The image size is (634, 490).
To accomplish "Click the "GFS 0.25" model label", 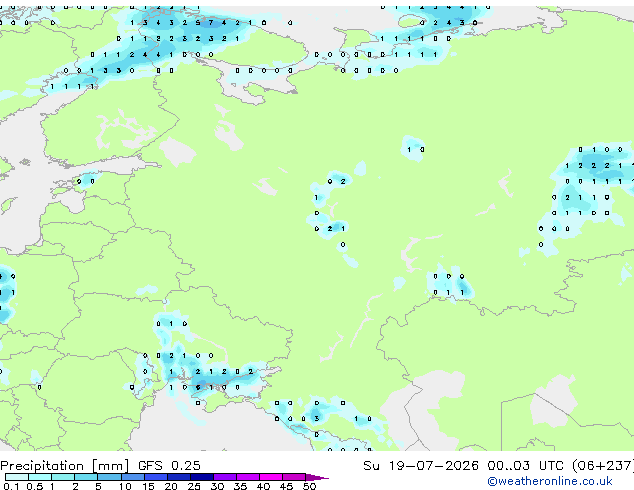I will 169,466.
